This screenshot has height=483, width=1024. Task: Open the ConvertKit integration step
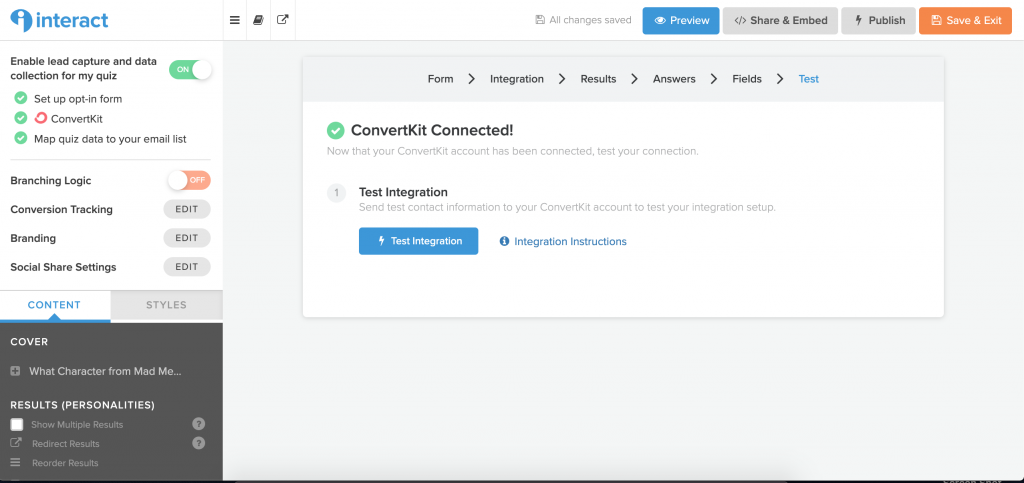click(76, 119)
